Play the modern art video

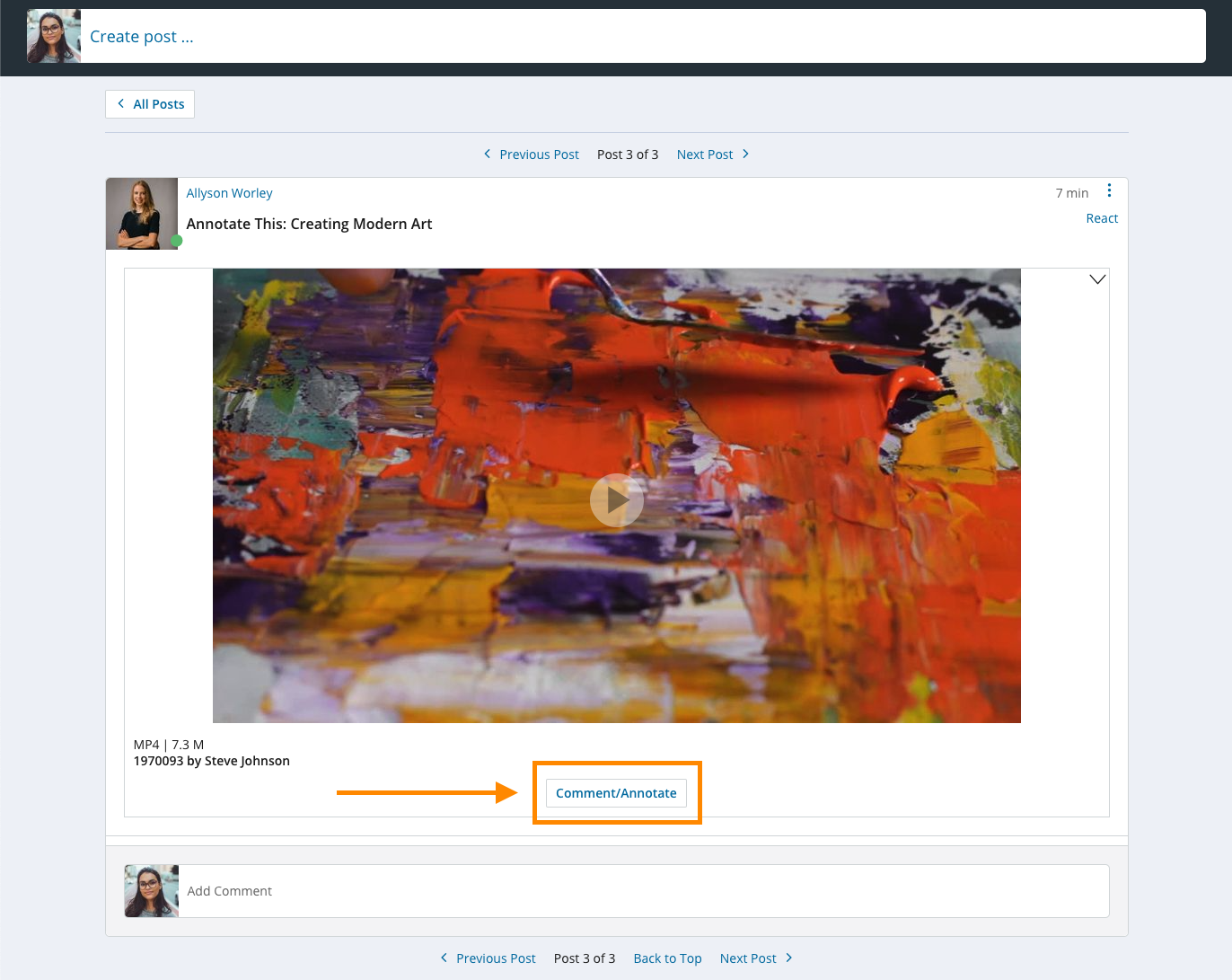[x=616, y=499]
